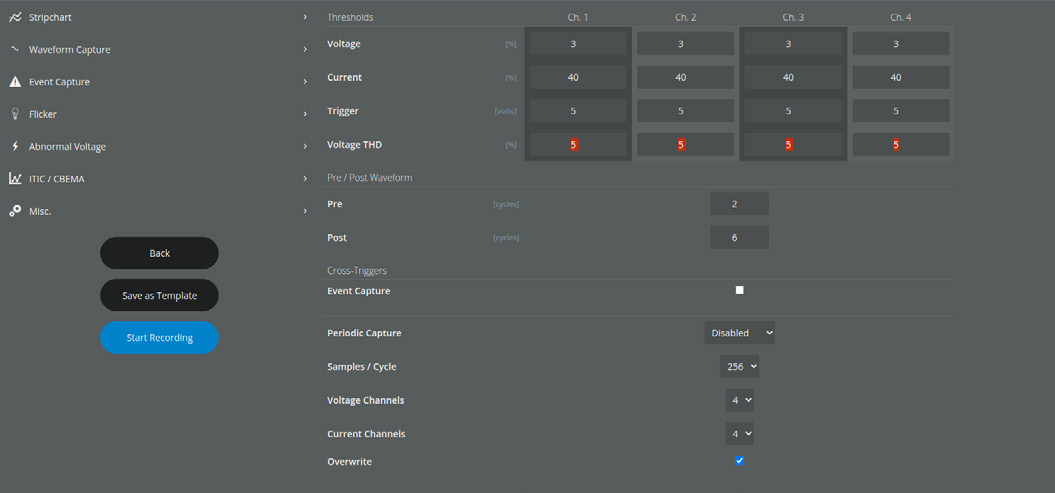Image resolution: width=1055 pixels, height=493 pixels.
Task: Click Voltage threshold field for Ch. 1
Action: click(578, 44)
